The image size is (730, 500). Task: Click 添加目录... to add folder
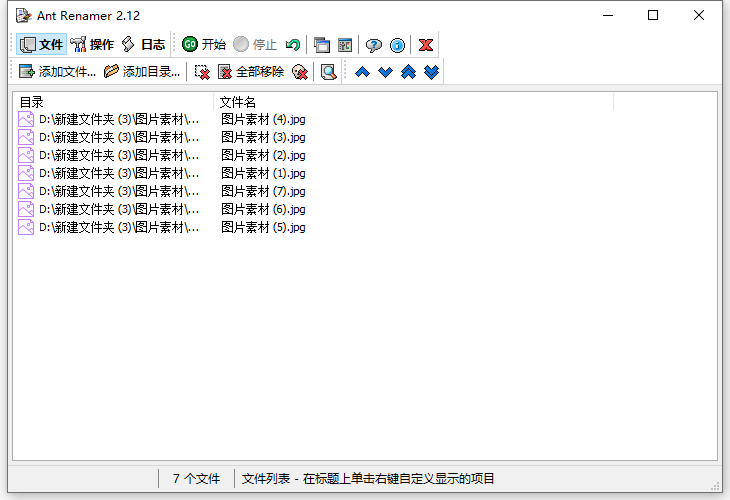point(142,72)
